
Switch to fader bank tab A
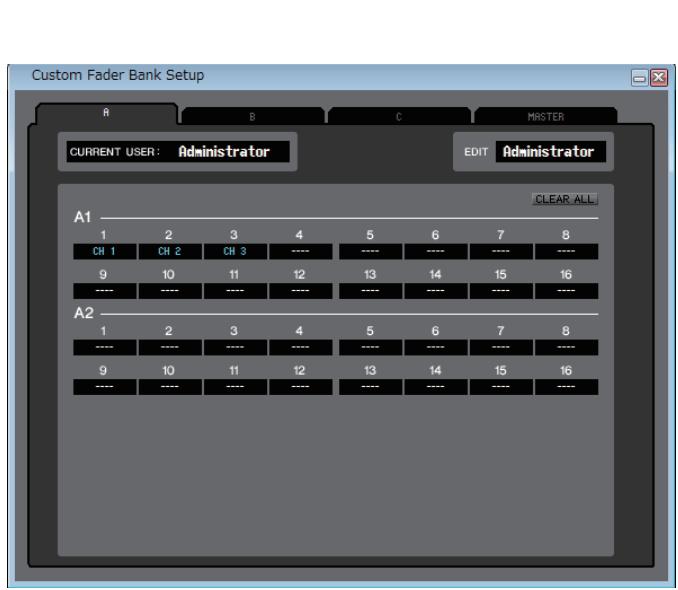[106, 113]
